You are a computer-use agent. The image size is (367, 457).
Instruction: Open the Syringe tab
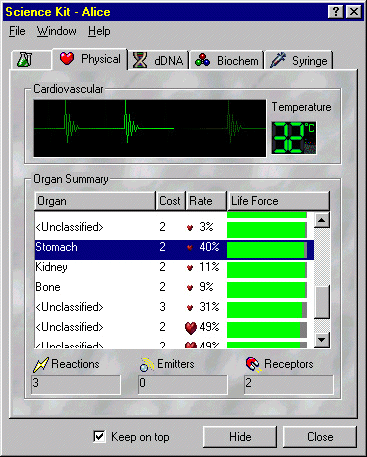point(299,61)
